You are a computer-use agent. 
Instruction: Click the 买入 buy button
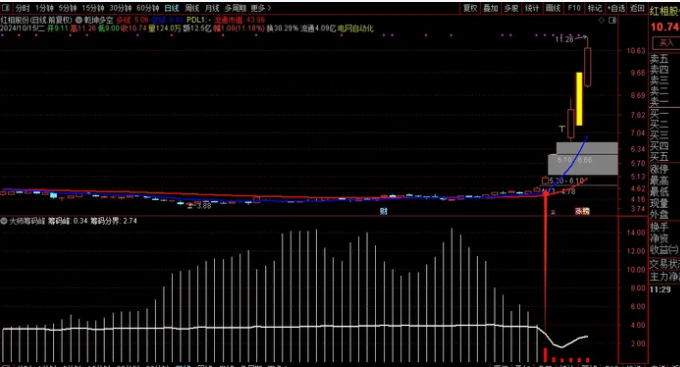[666, 43]
